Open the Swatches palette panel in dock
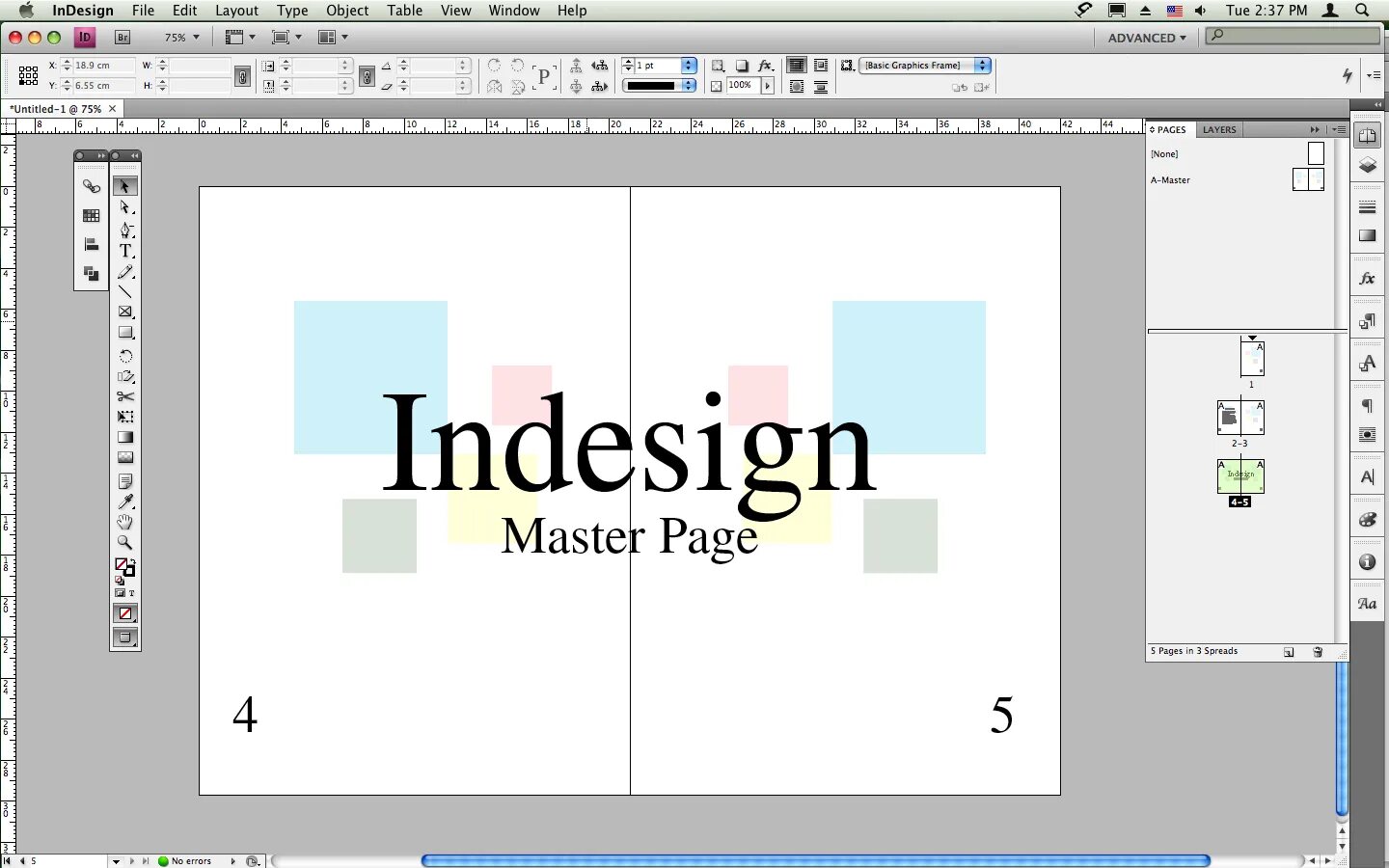1389x868 pixels. (x=1368, y=520)
